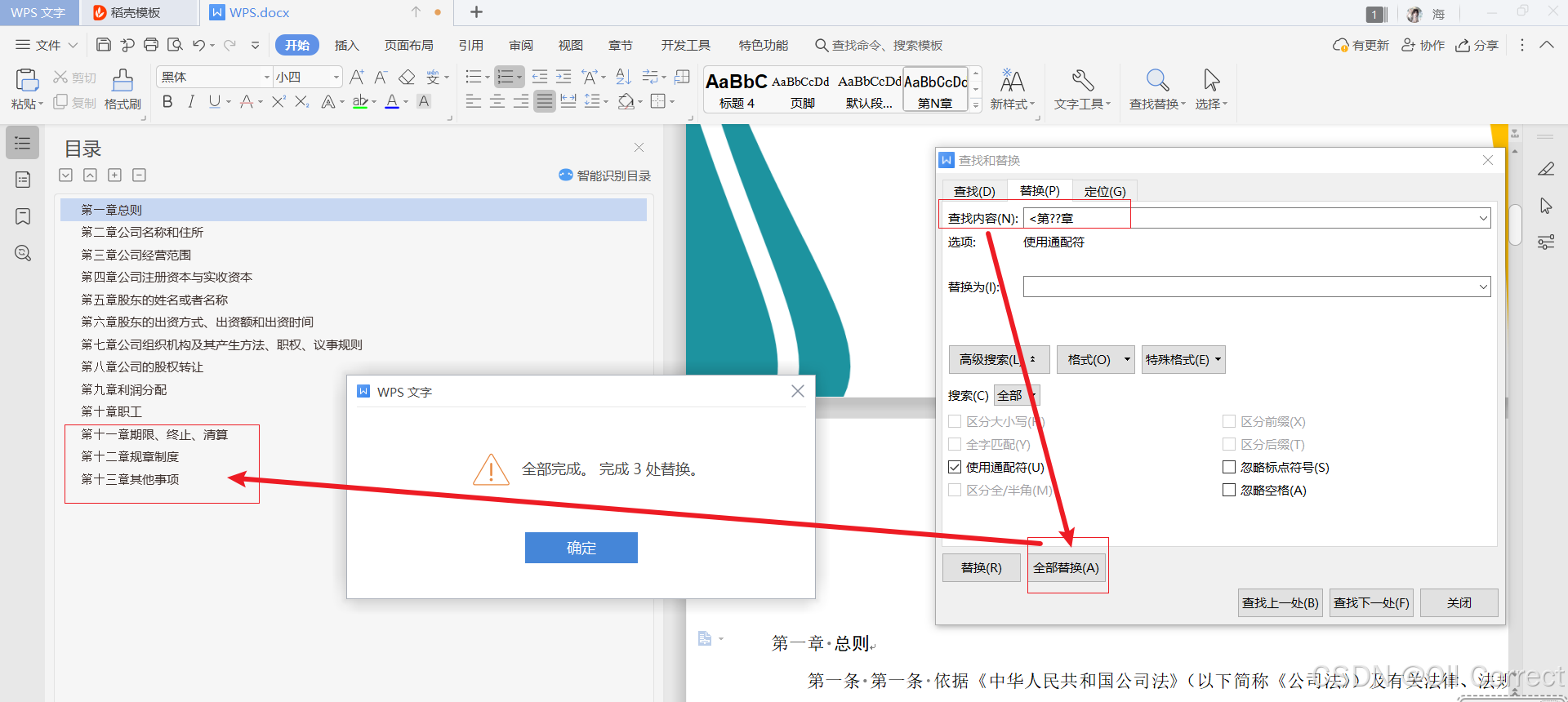Viewport: 1568px width, 702px height.
Task: Toggle Italic formatting (I)
Action: pos(191,101)
